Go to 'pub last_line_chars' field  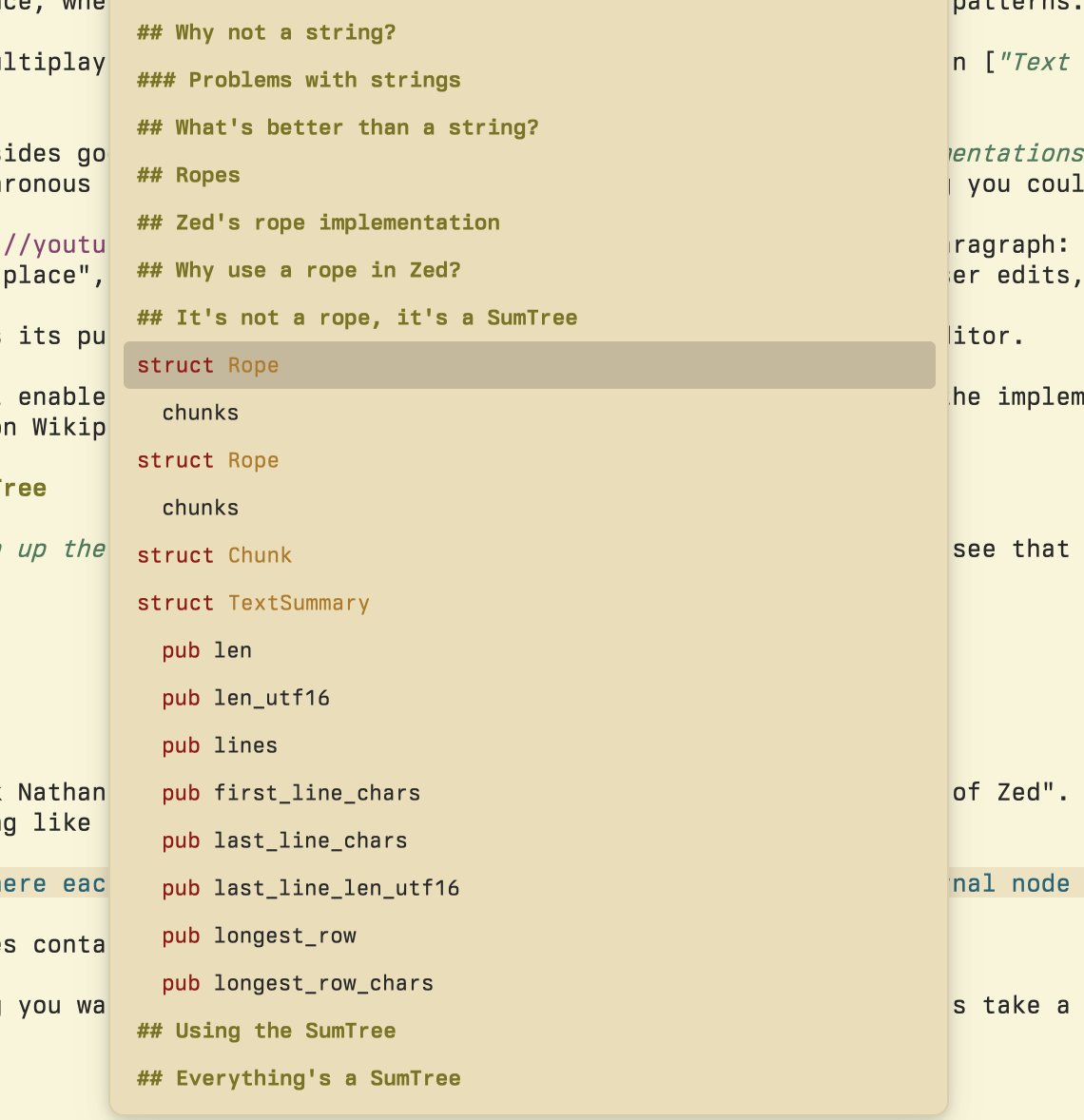pos(529,840)
